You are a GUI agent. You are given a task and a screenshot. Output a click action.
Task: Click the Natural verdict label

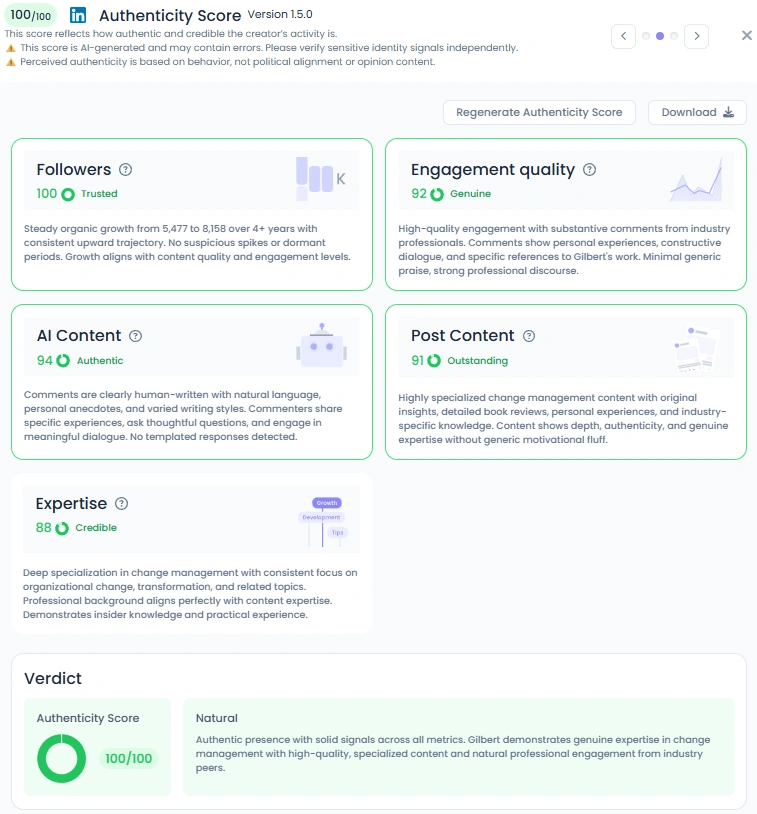click(x=217, y=718)
